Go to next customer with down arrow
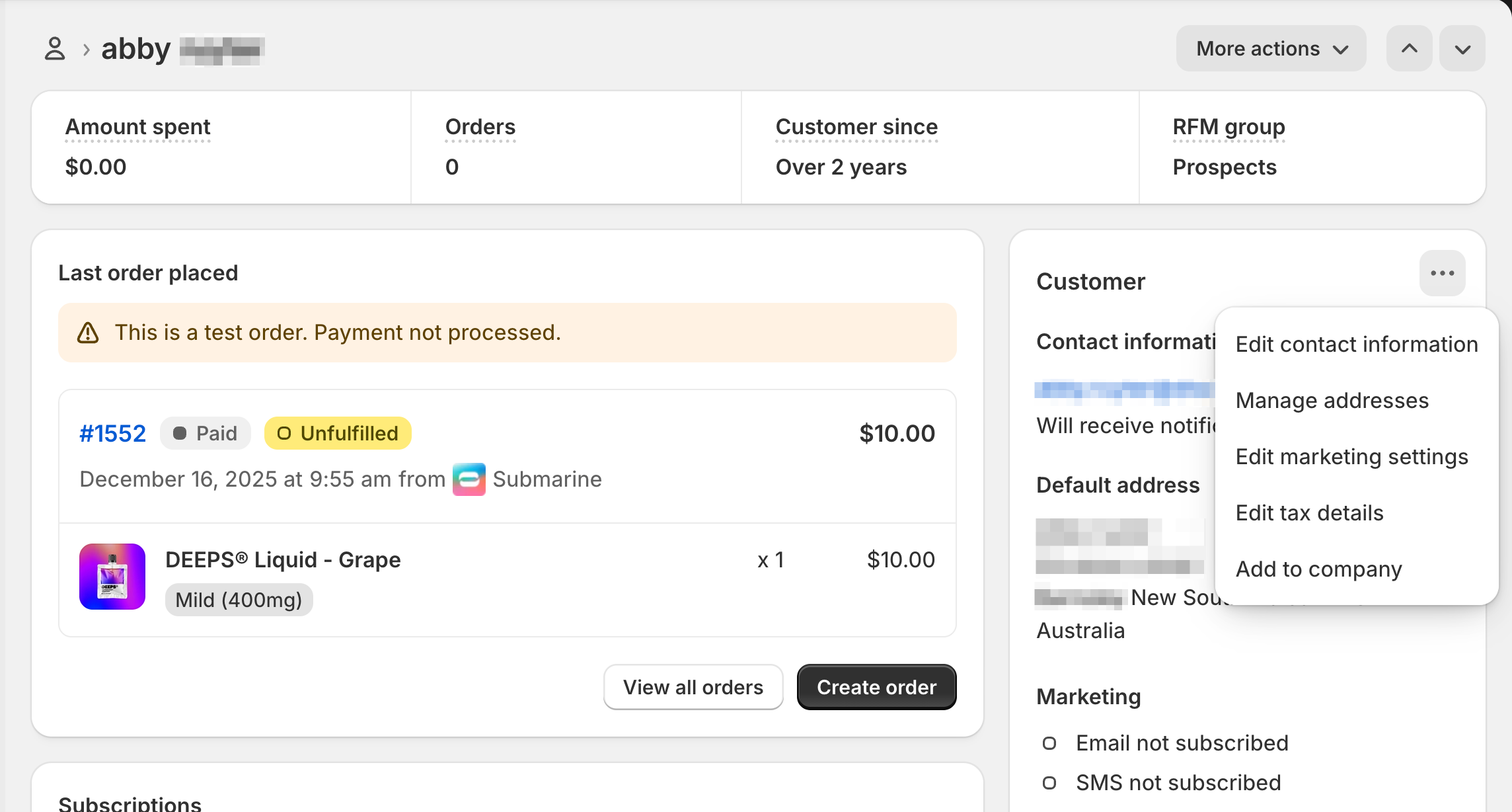This screenshot has width=1512, height=812. (x=1462, y=49)
